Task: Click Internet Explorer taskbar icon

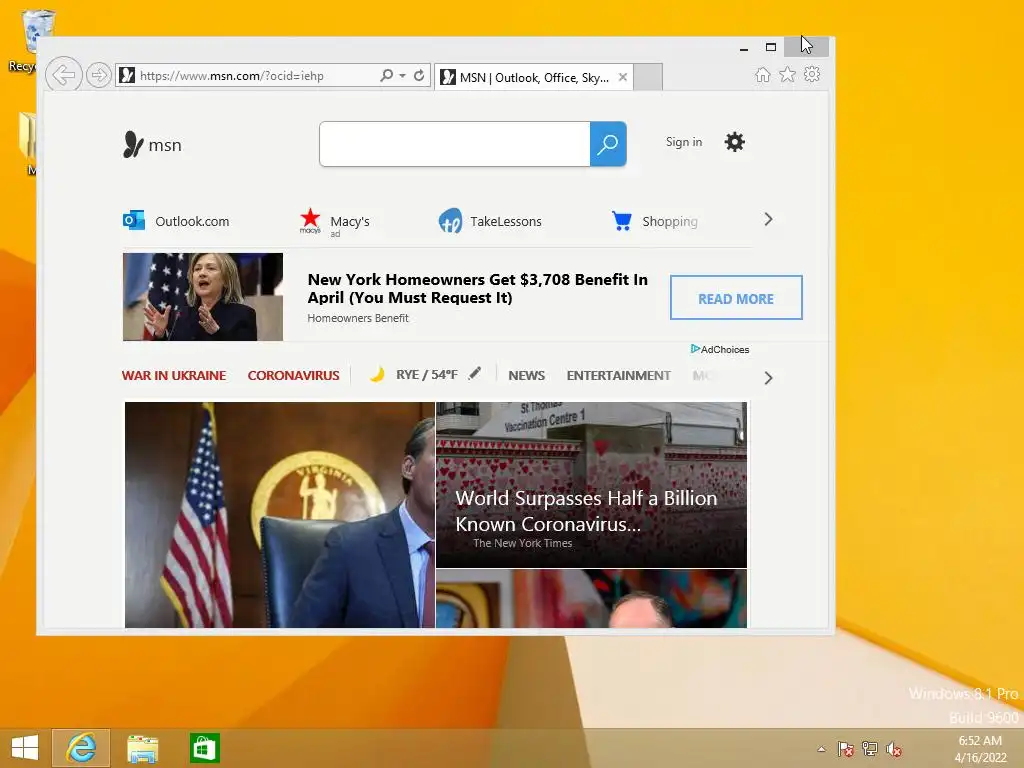Action: pyautogui.click(x=81, y=748)
